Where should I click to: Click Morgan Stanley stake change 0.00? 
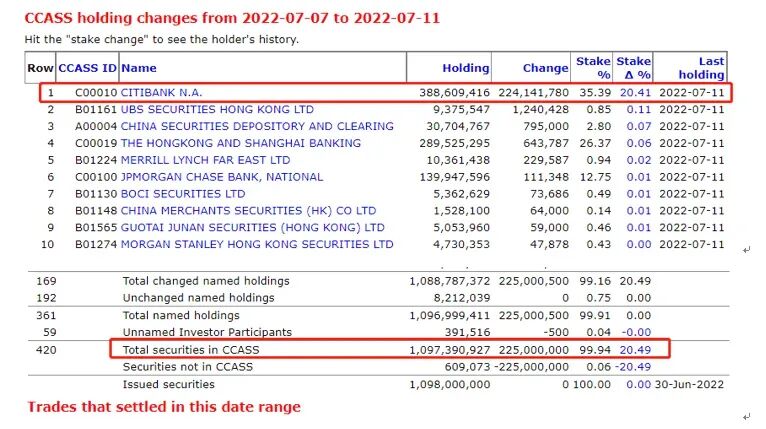pyautogui.click(x=638, y=244)
